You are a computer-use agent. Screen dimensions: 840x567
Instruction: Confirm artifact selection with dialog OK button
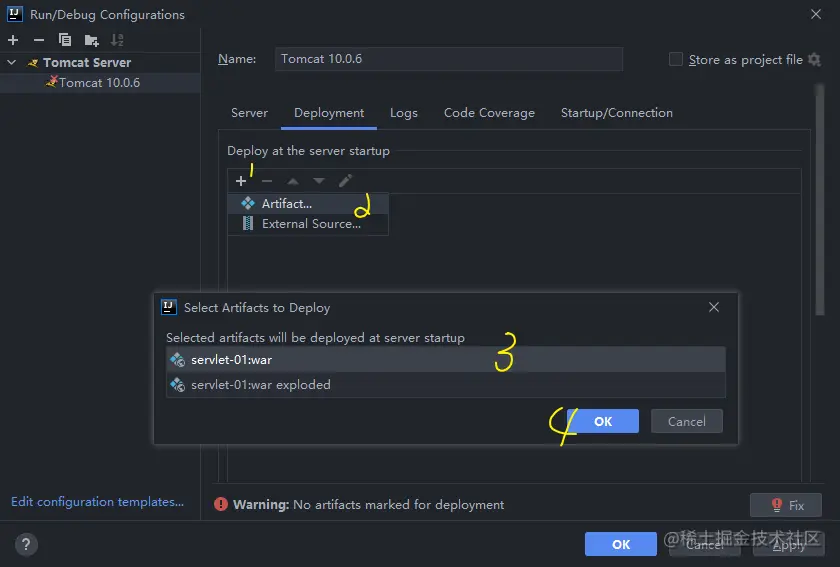point(603,421)
